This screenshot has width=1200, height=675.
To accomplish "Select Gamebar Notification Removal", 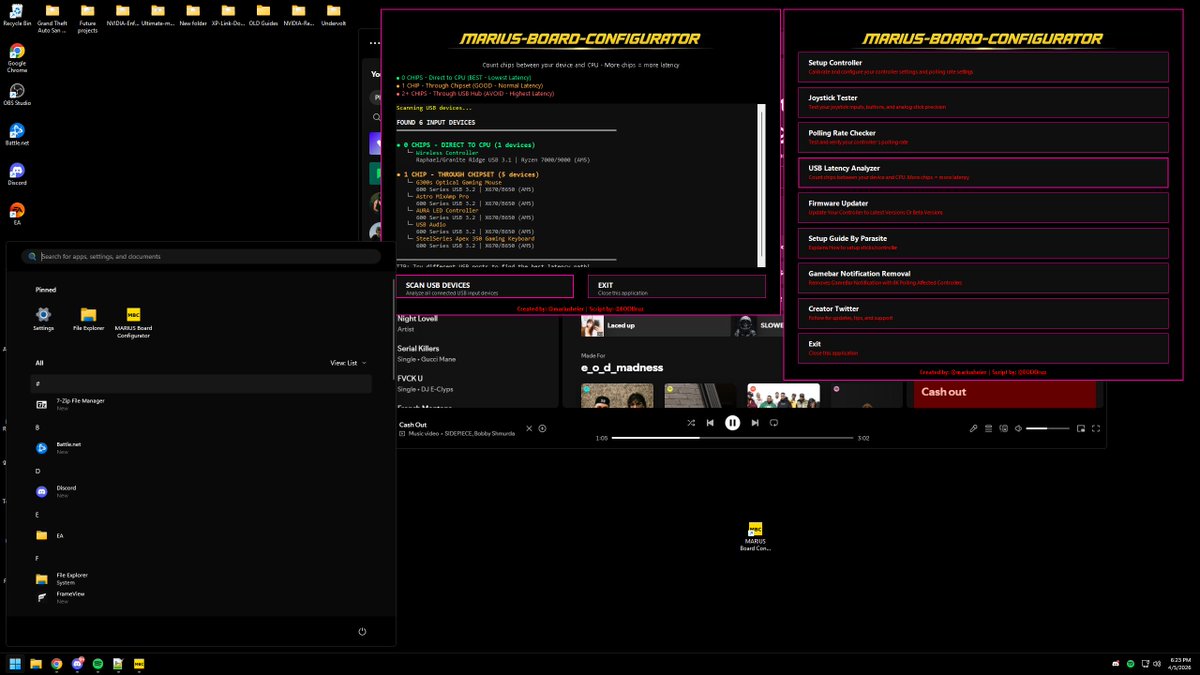I will click(x=983, y=277).
